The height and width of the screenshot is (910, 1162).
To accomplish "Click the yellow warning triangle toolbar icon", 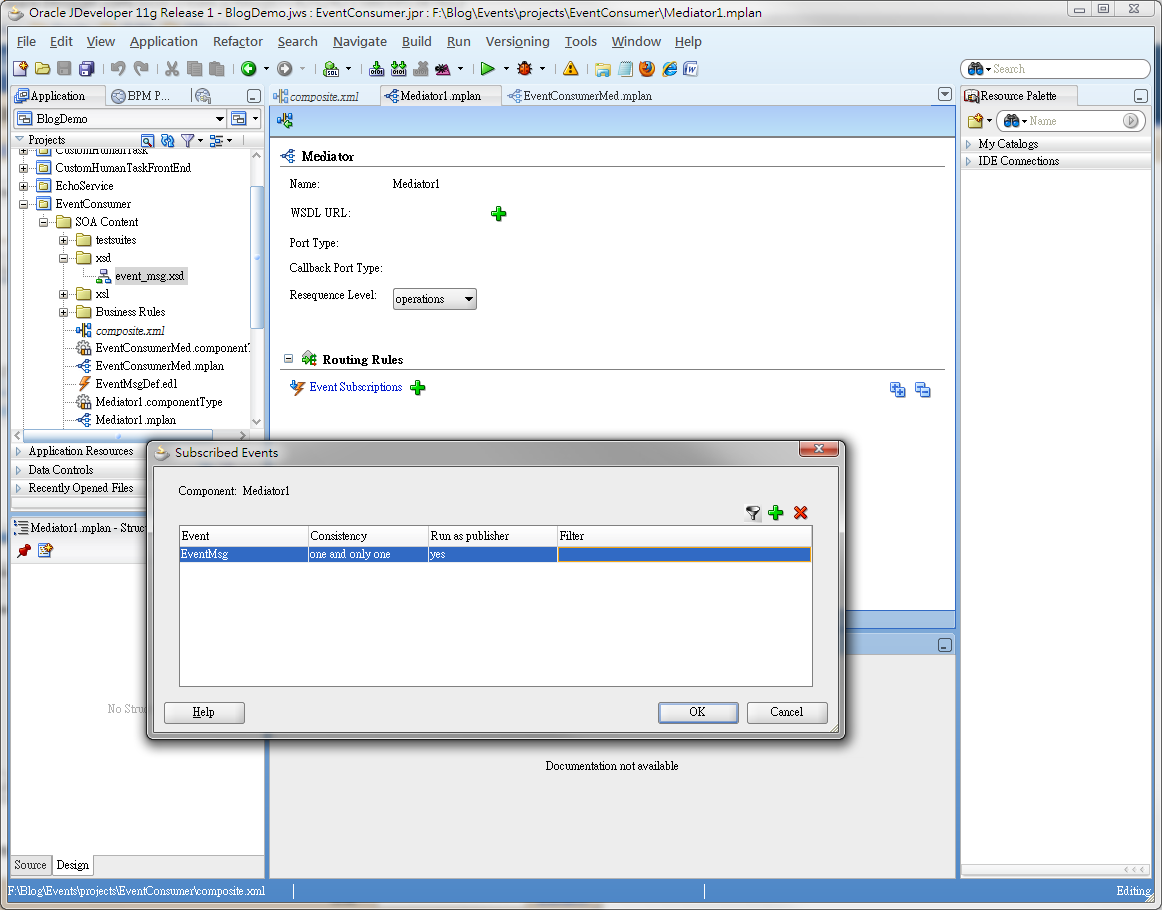I will (x=571, y=69).
